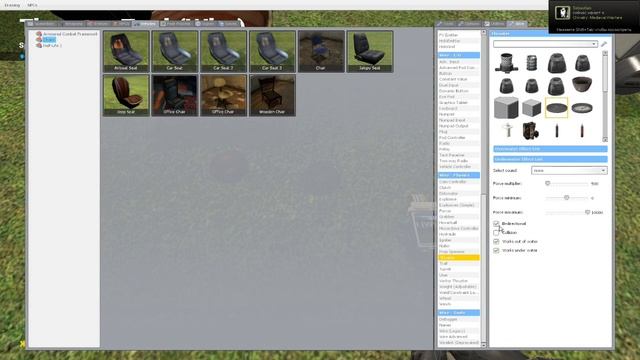Select the flat disc with center hole model
640x360 pixels.
[x=582, y=108]
